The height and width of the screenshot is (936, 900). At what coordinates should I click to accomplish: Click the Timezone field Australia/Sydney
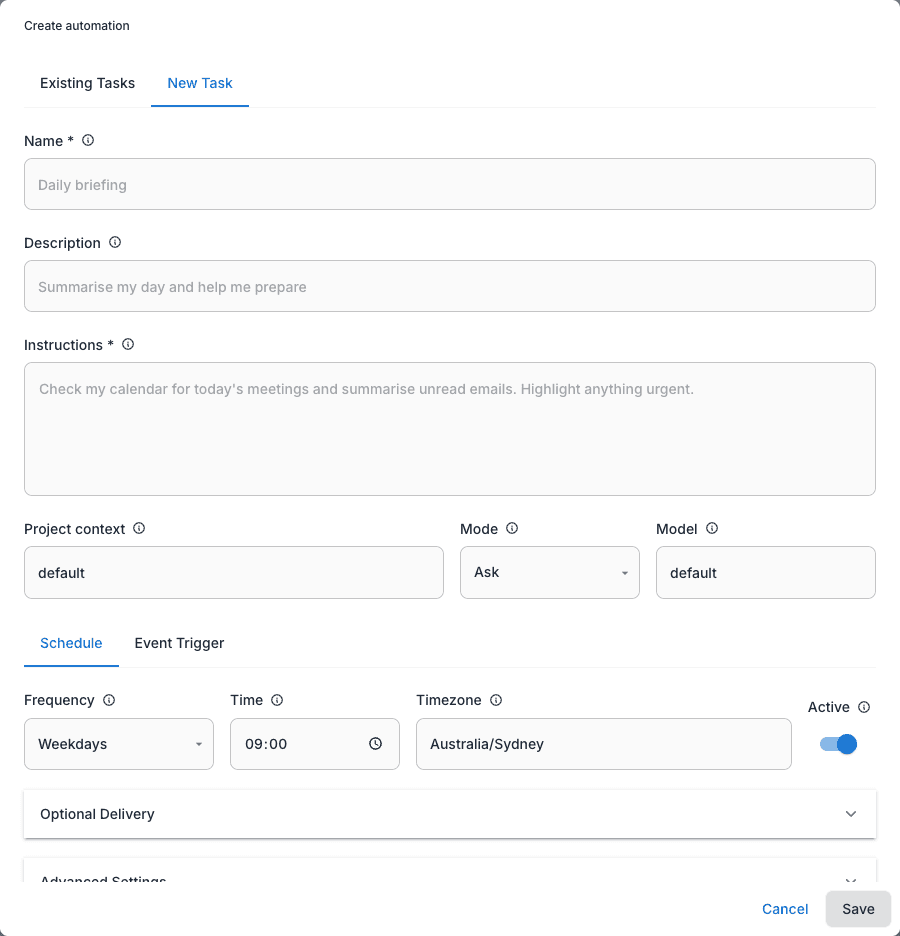(604, 744)
